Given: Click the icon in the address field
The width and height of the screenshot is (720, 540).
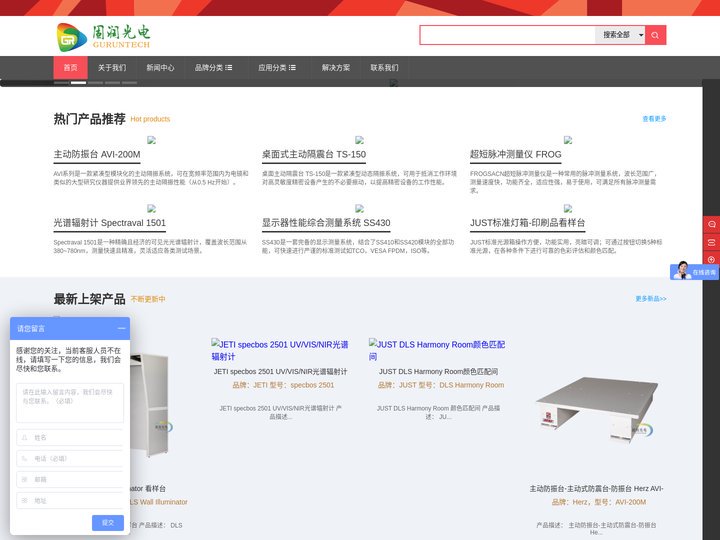Looking at the screenshot, I should [24, 501].
